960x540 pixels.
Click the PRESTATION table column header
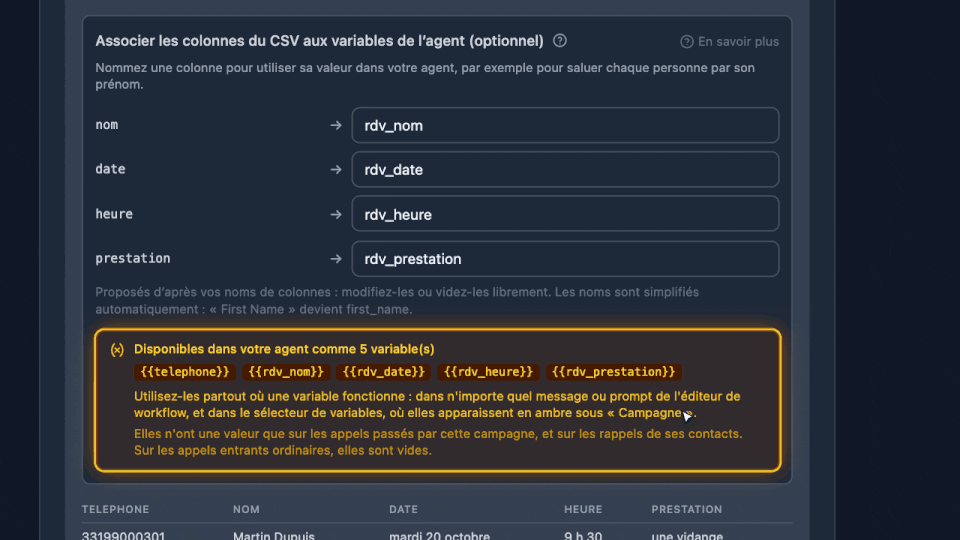[686, 509]
